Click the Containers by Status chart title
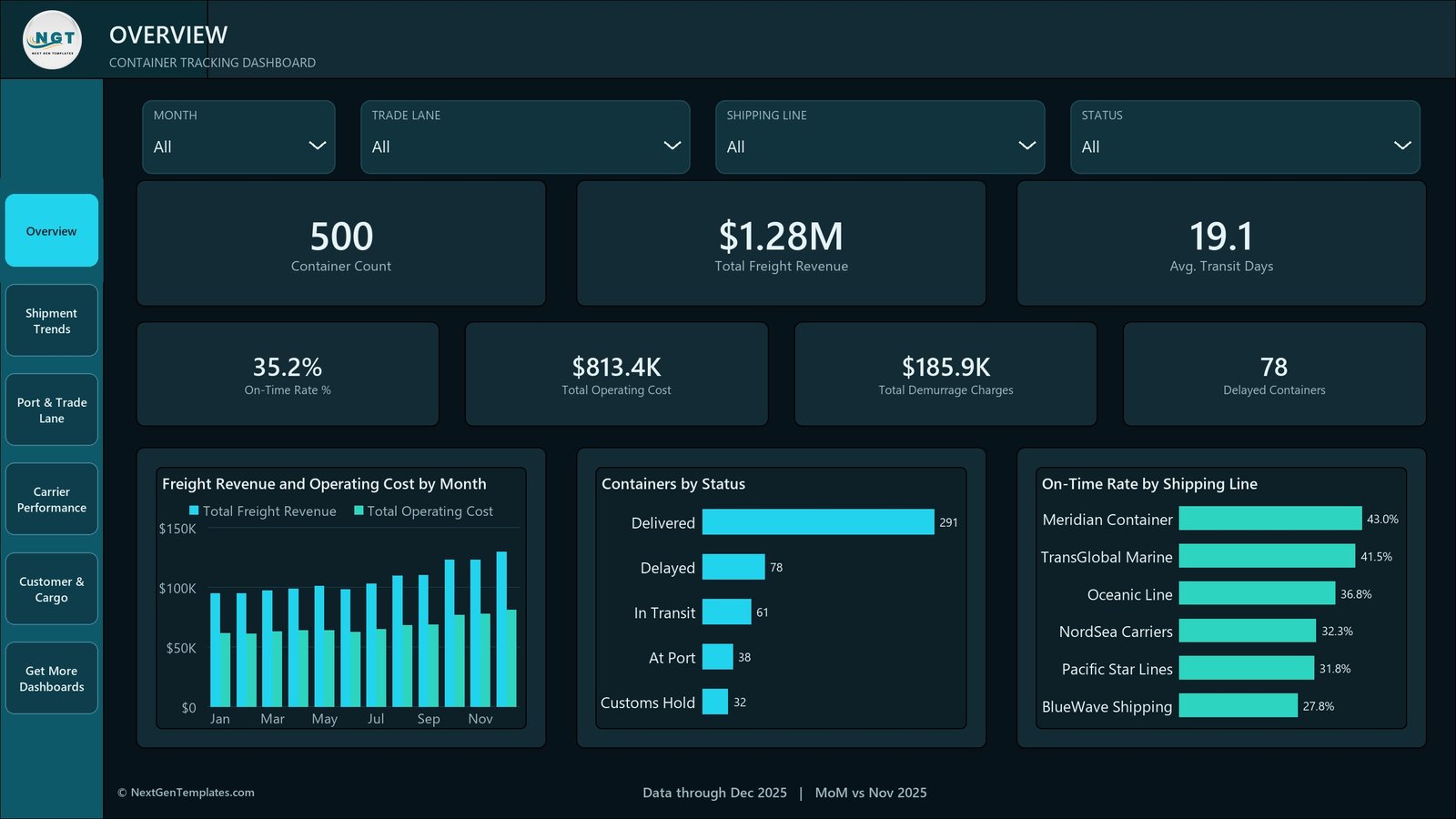 [673, 484]
